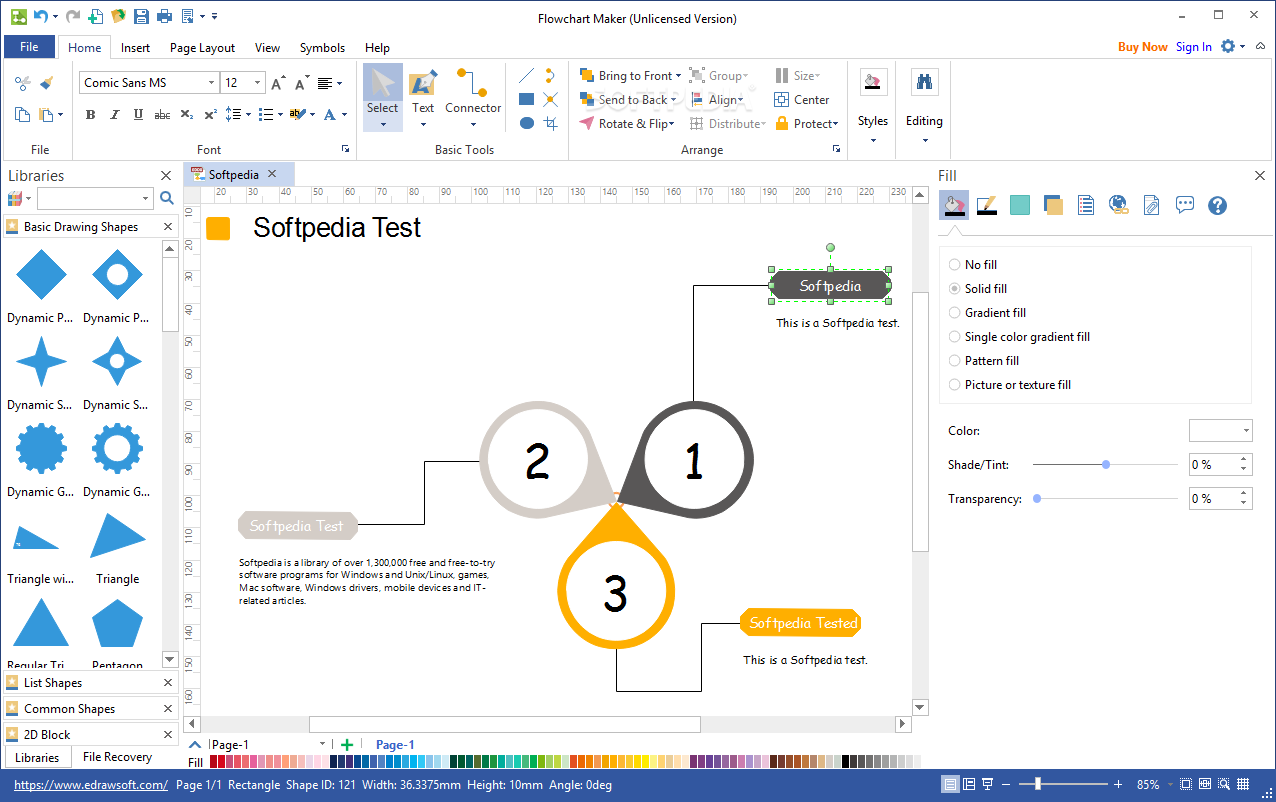Click the library search magnifier icon
The image size is (1276, 802).
pyautogui.click(x=167, y=198)
